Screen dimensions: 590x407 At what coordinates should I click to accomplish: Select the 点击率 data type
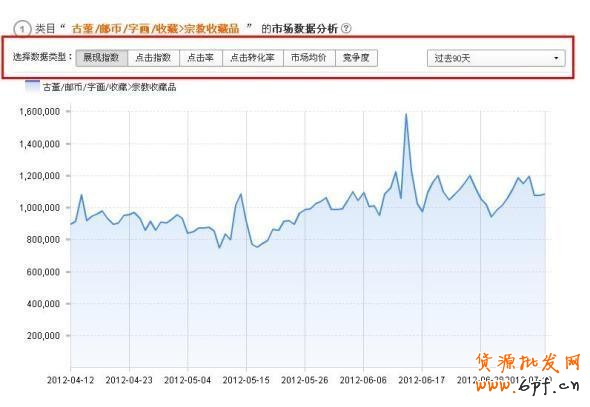[x=201, y=58]
